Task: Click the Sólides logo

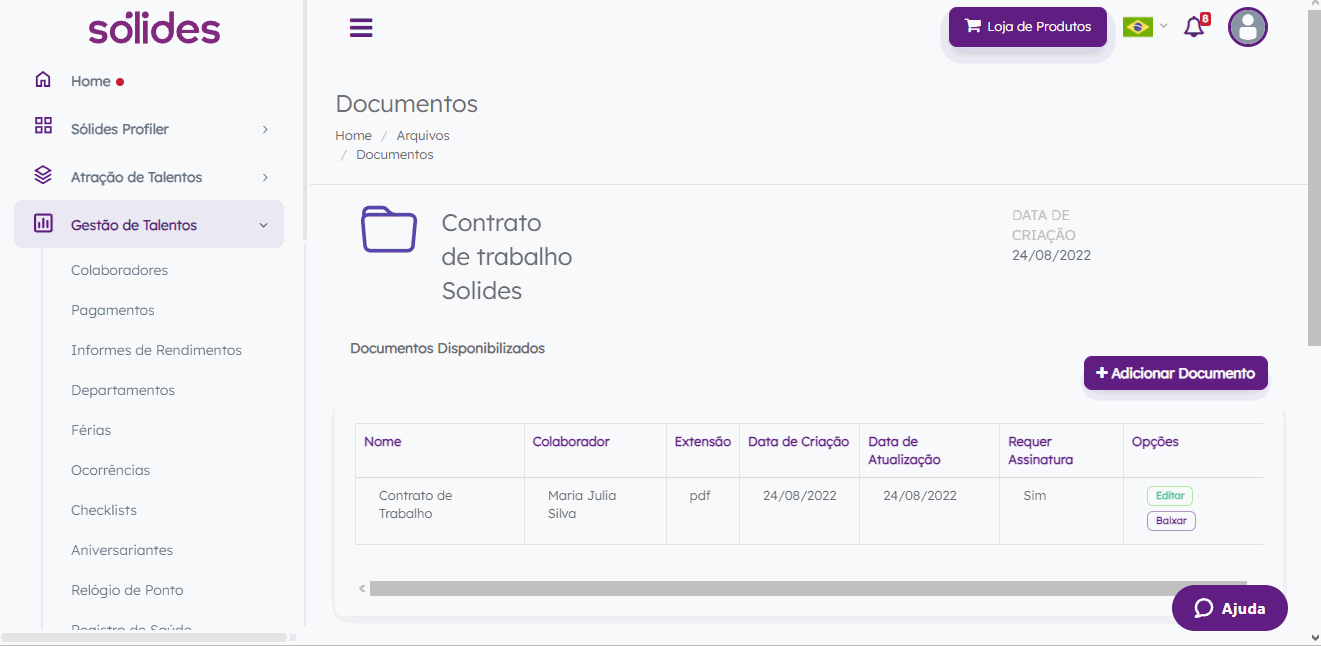Action: [x=154, y=27]
